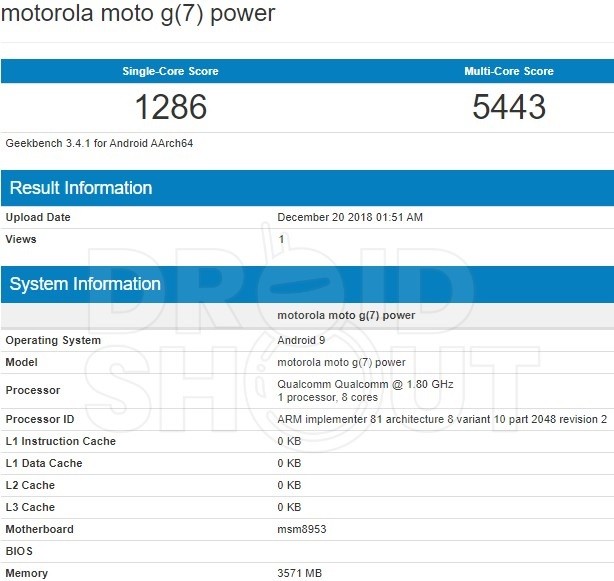
Task: Click the page title 'motorola moto g(7) power'
Action: pos(138,14)
